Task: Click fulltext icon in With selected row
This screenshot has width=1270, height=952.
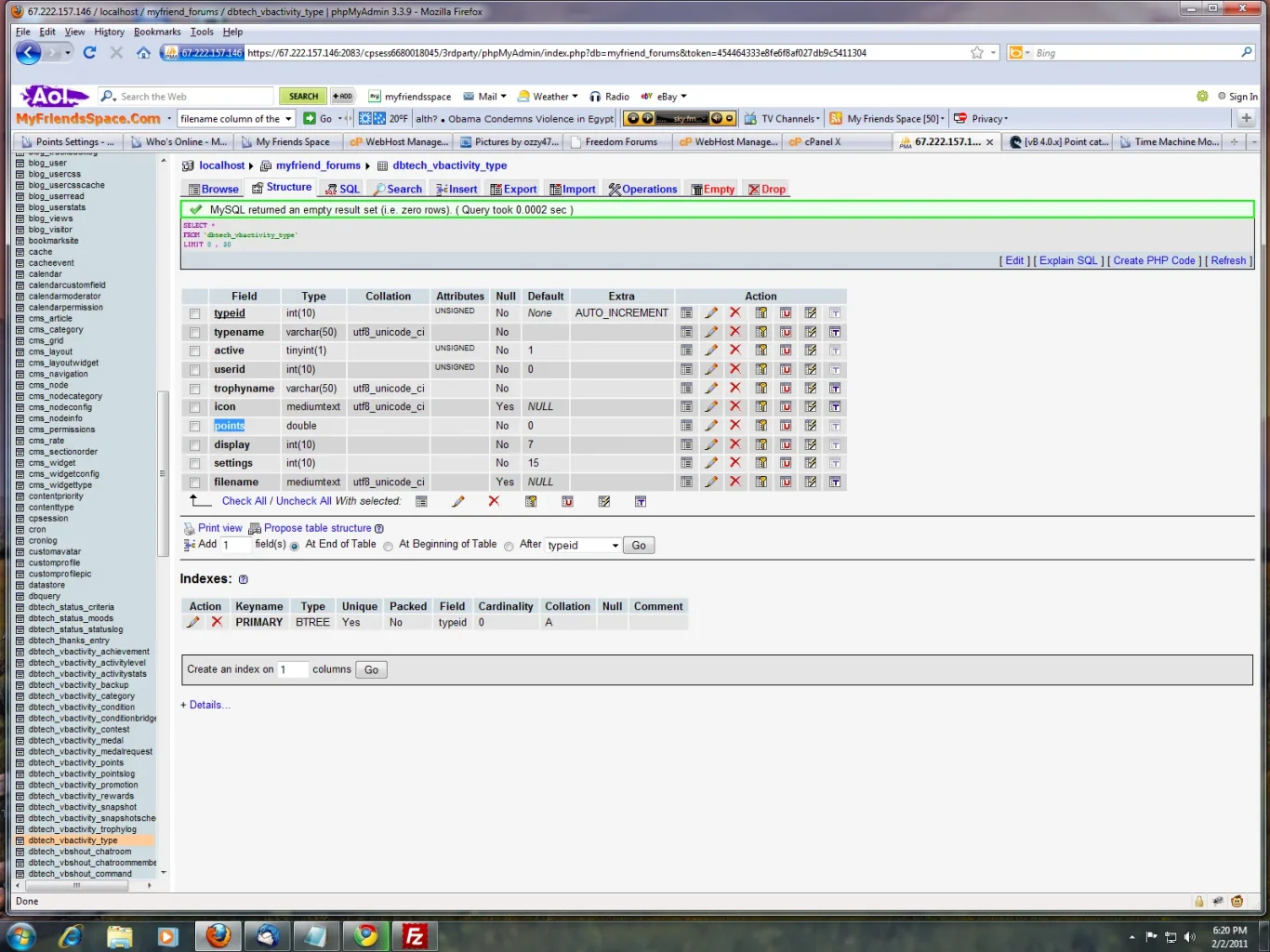Action: [x=641, y=501]
